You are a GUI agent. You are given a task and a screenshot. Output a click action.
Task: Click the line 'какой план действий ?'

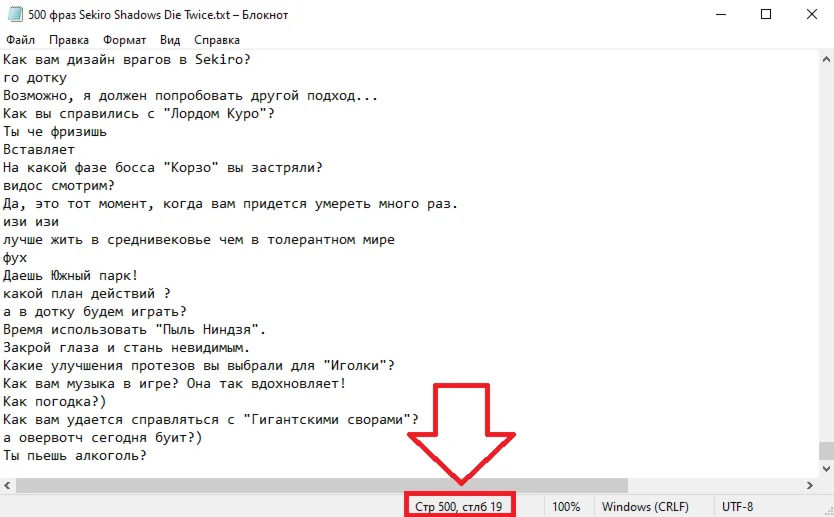point(87,294)
